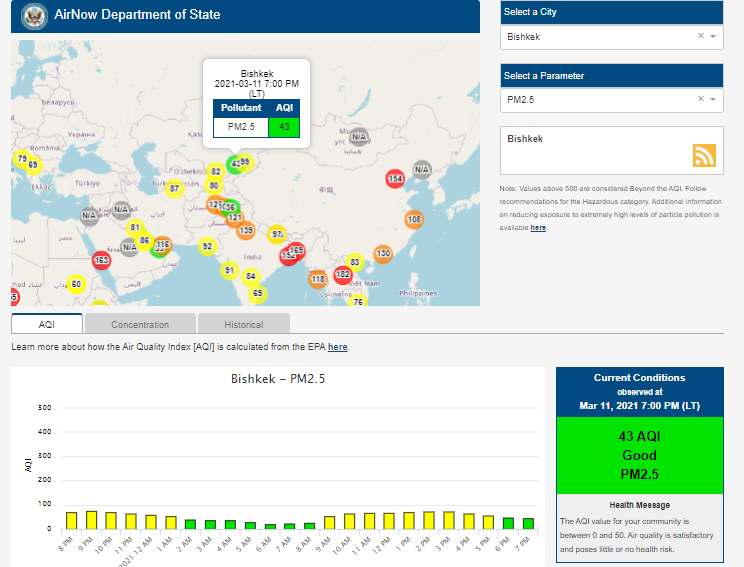The image size is (744, 567).
Task: Click the red 182 AQI map marker
Action: point(343,274)
